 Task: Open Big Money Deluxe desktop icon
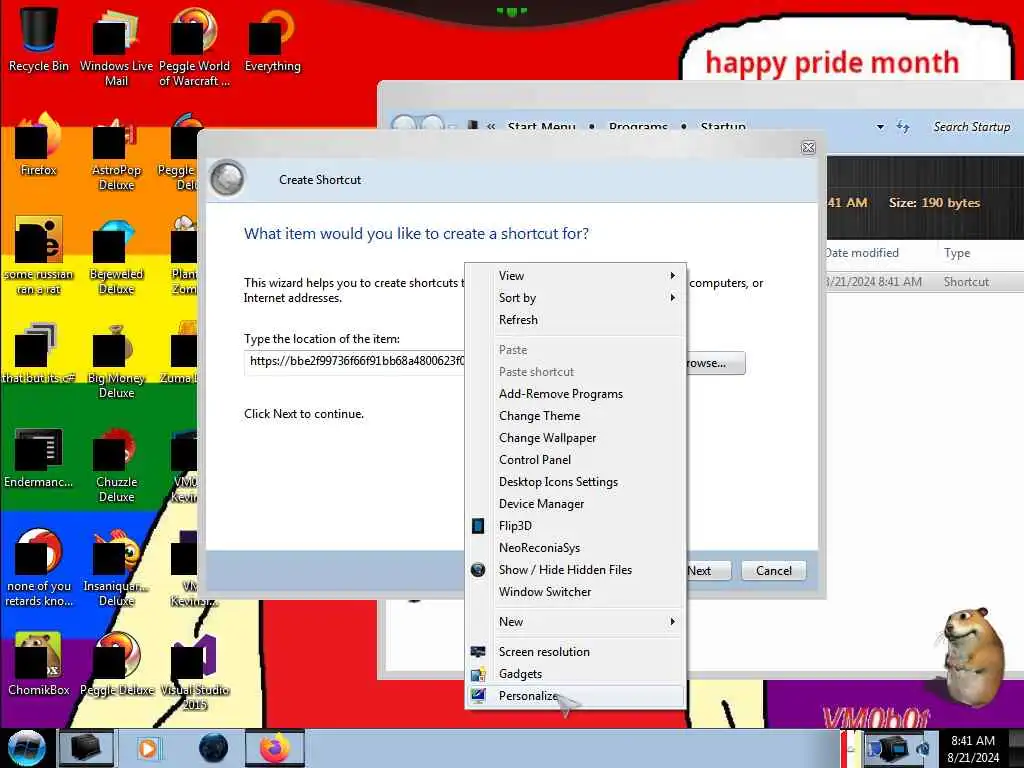116,361
